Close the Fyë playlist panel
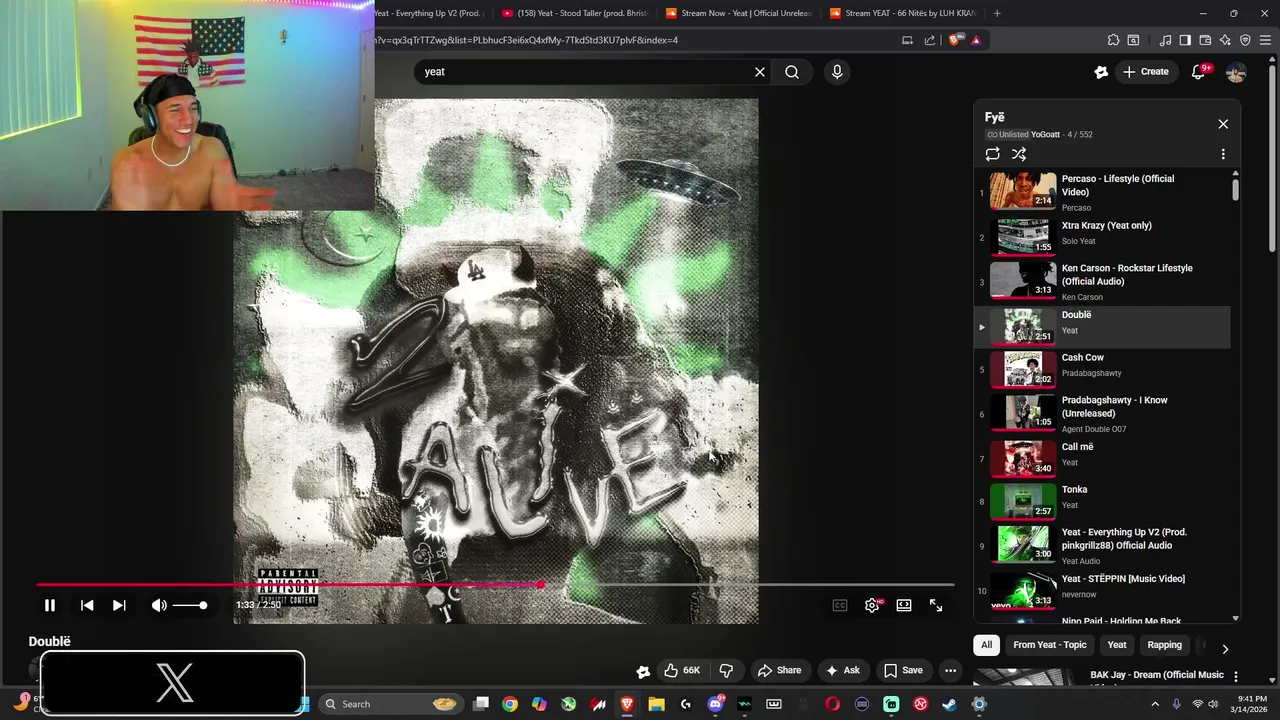Image resolution: width=1280 pixels, height=720 pixels. coord(1223,124)
